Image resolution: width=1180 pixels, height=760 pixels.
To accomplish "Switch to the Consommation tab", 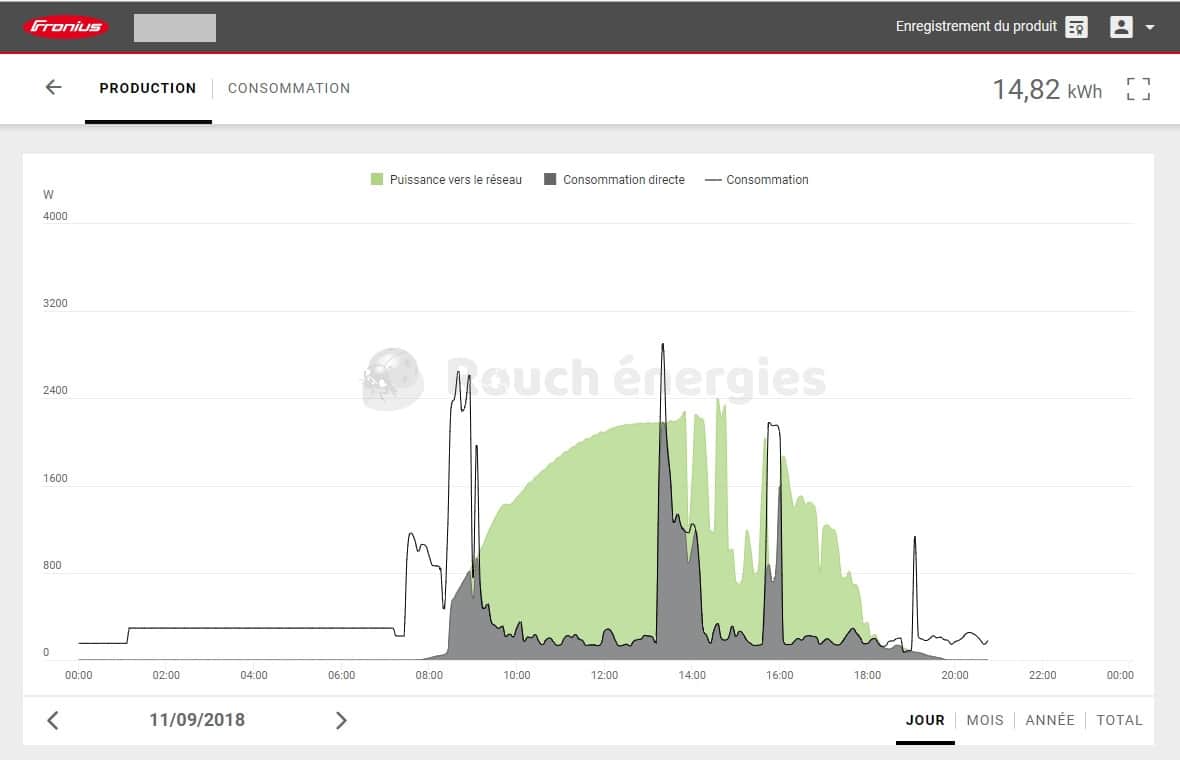I will point(289,88).
